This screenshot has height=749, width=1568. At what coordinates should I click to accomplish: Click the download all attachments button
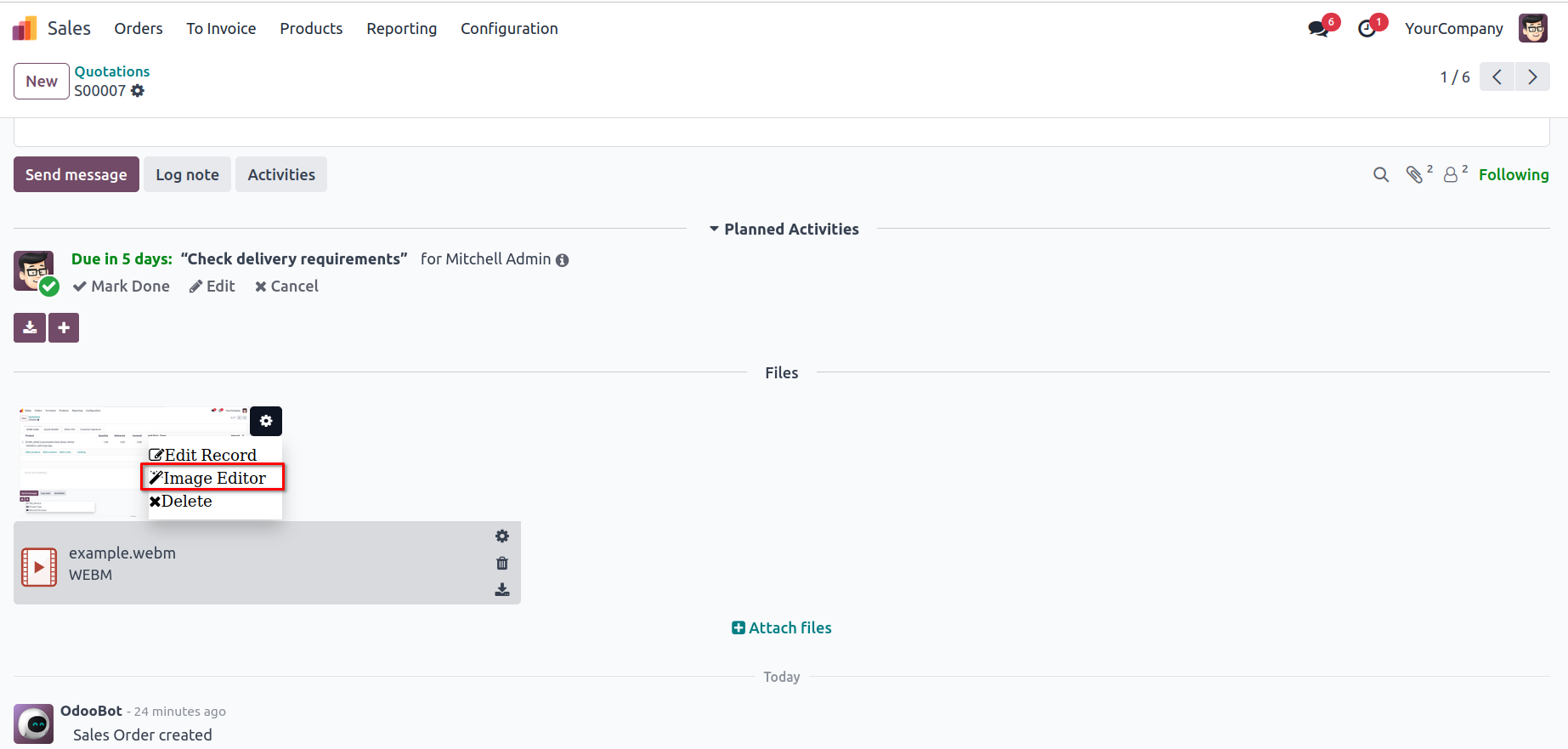click(x=30, y=328)
